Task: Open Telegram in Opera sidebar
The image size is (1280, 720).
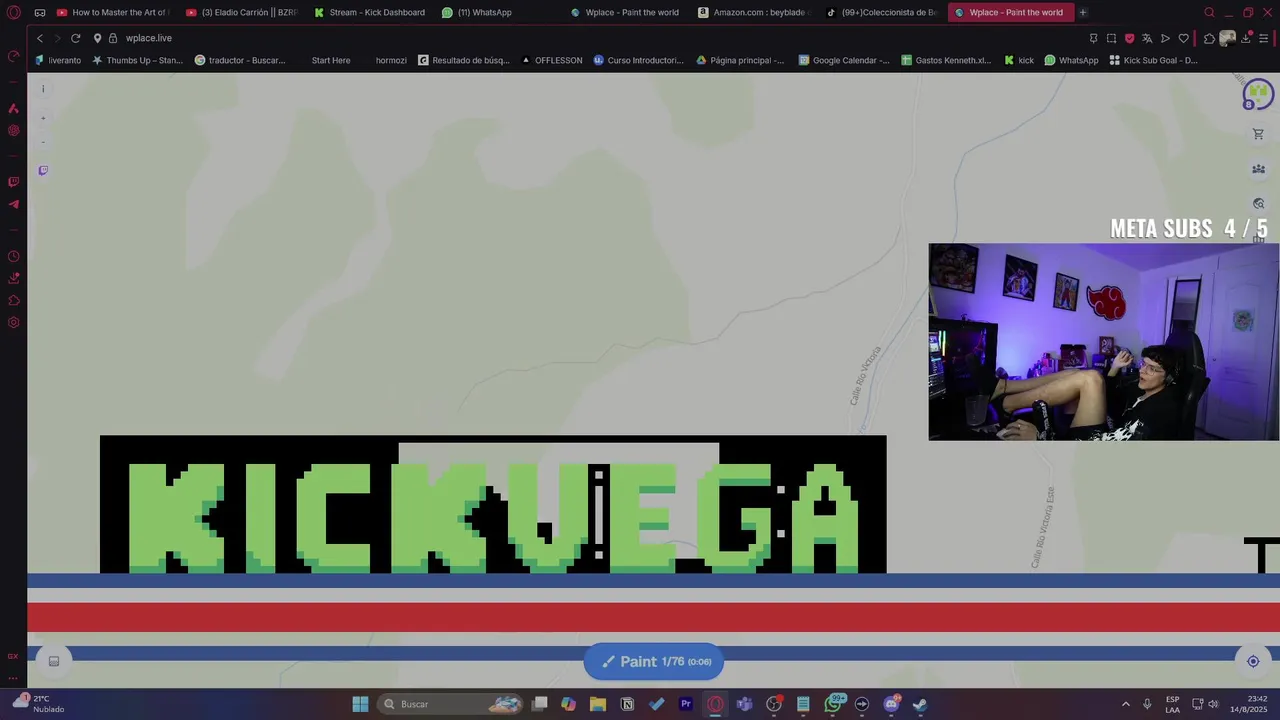Action: pos(14,204)
